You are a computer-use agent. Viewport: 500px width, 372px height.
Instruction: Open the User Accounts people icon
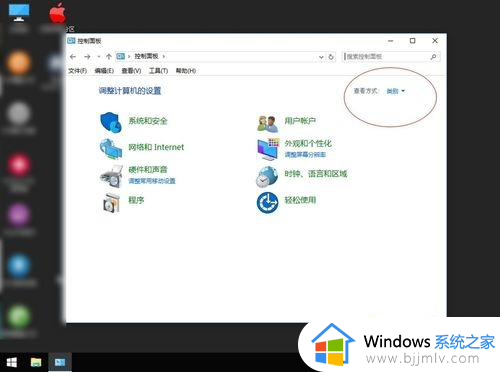[x=267, y=123]
